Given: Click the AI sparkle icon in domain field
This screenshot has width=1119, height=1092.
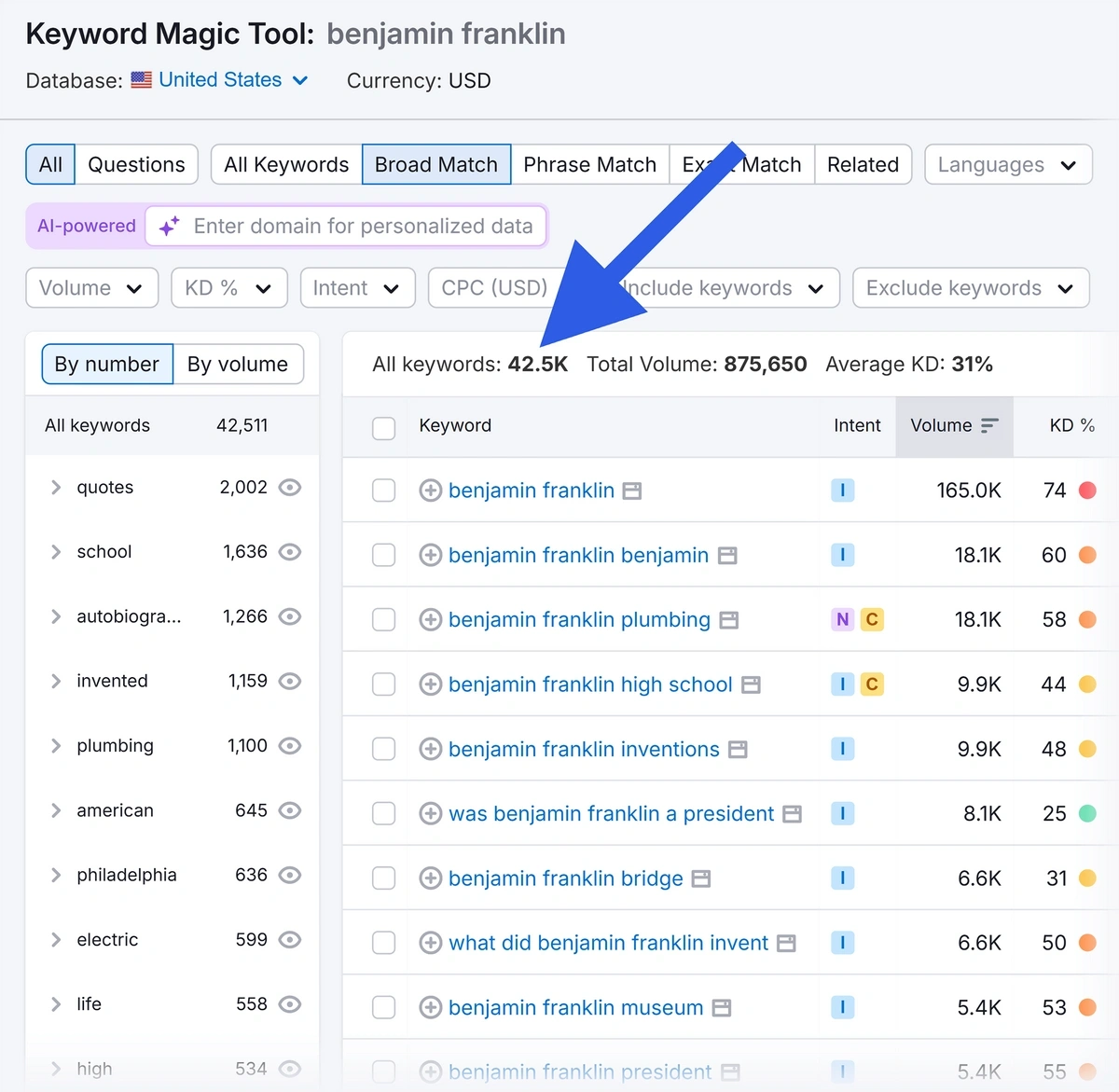Looking at the screenshot, I should [169, 227].
